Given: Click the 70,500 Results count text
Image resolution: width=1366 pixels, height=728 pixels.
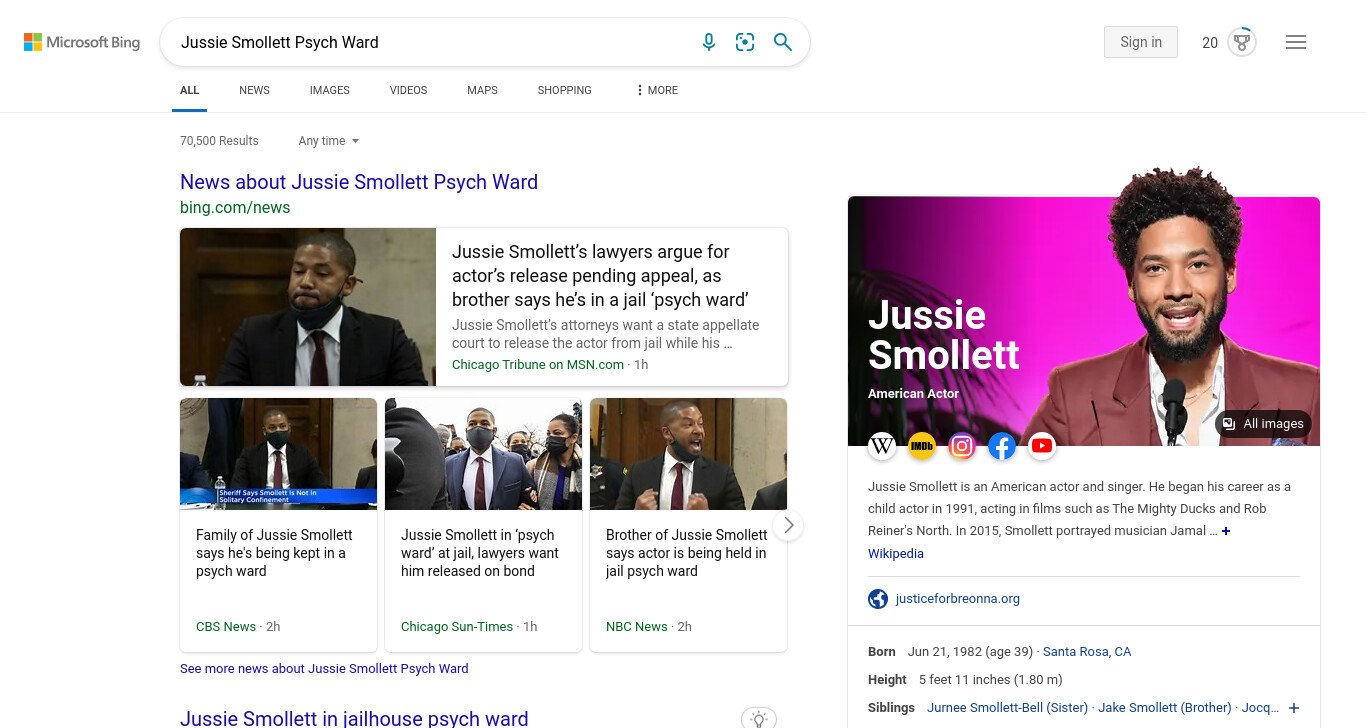Looking at the screenshot, I should click(219, 141).
